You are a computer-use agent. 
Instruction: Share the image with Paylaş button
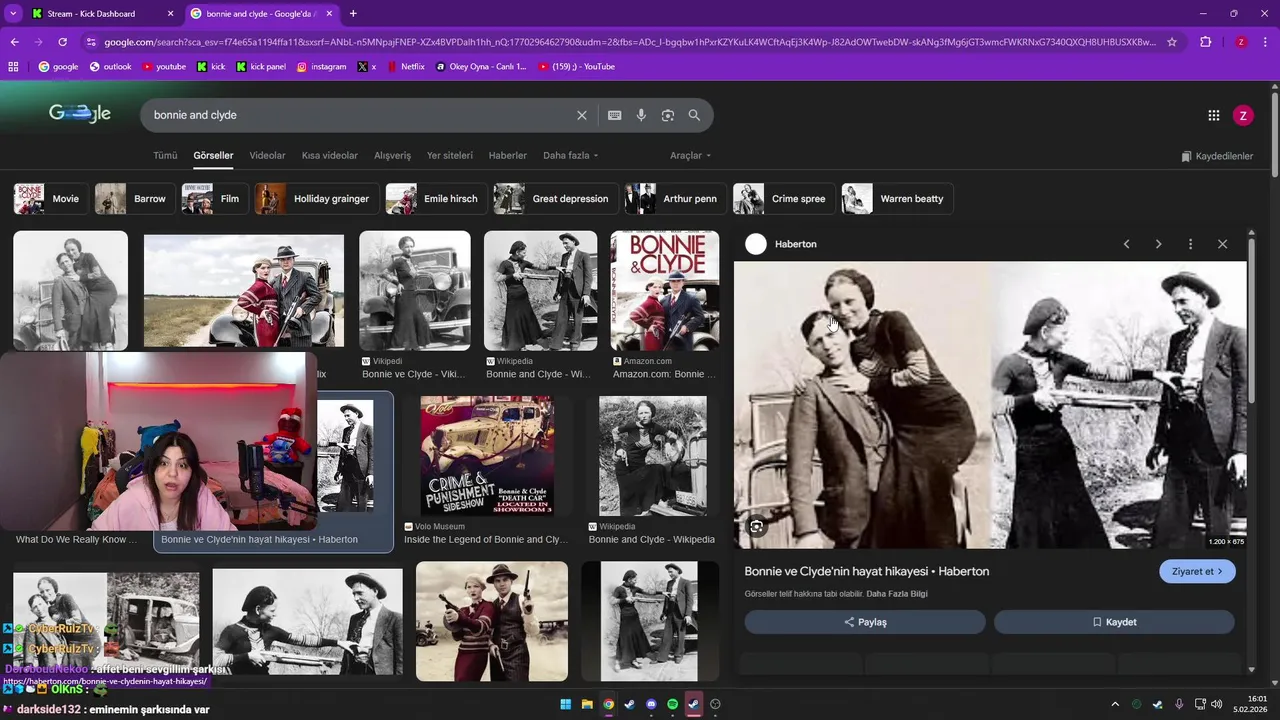pyautogui.click(x=865, y=622)
